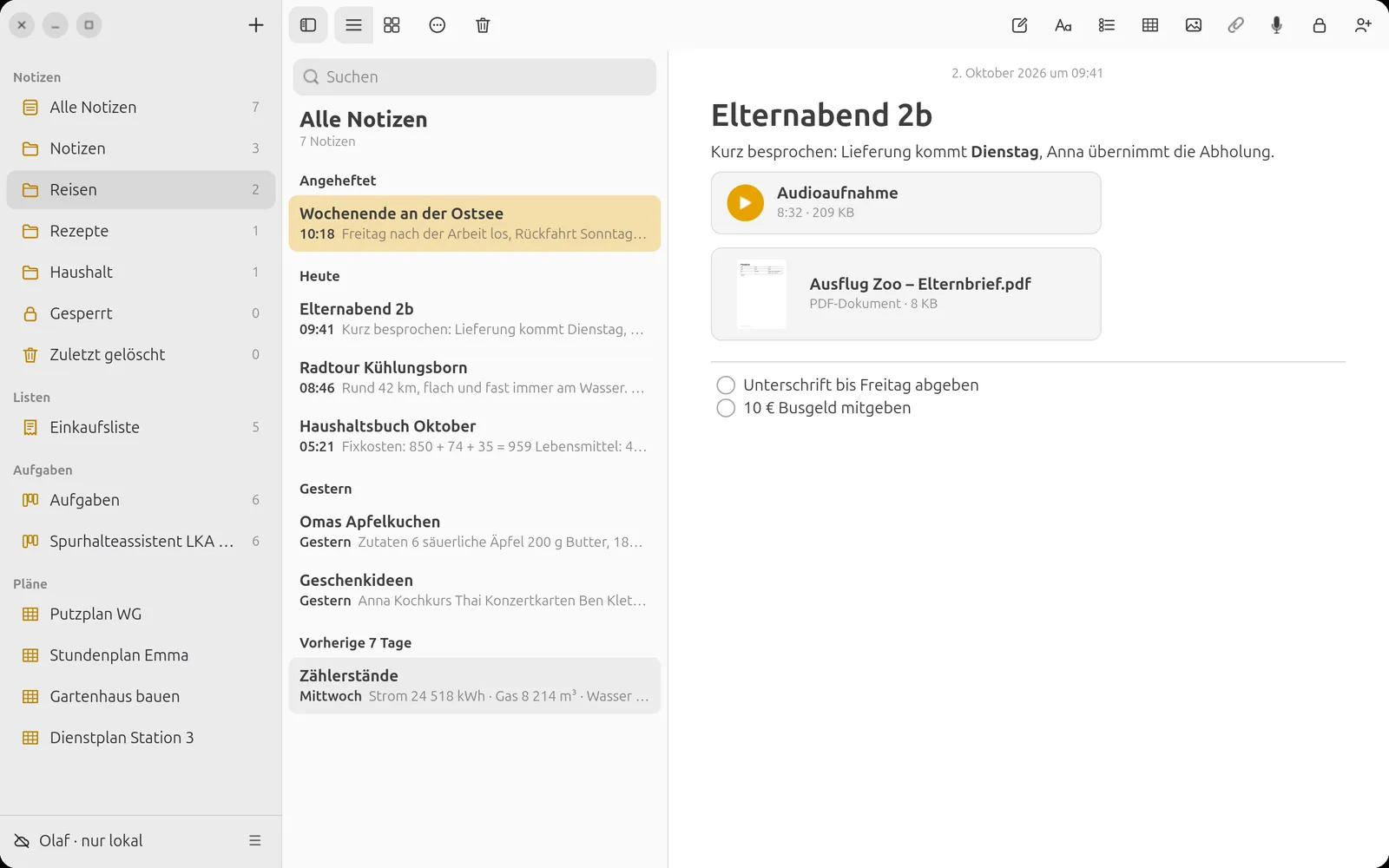The height and width of the screenshot is (868, 1389).
Task: Open Ausflug Zoo – Elternbrief.pdf thumbnail
Action: [x=761, y=294]
